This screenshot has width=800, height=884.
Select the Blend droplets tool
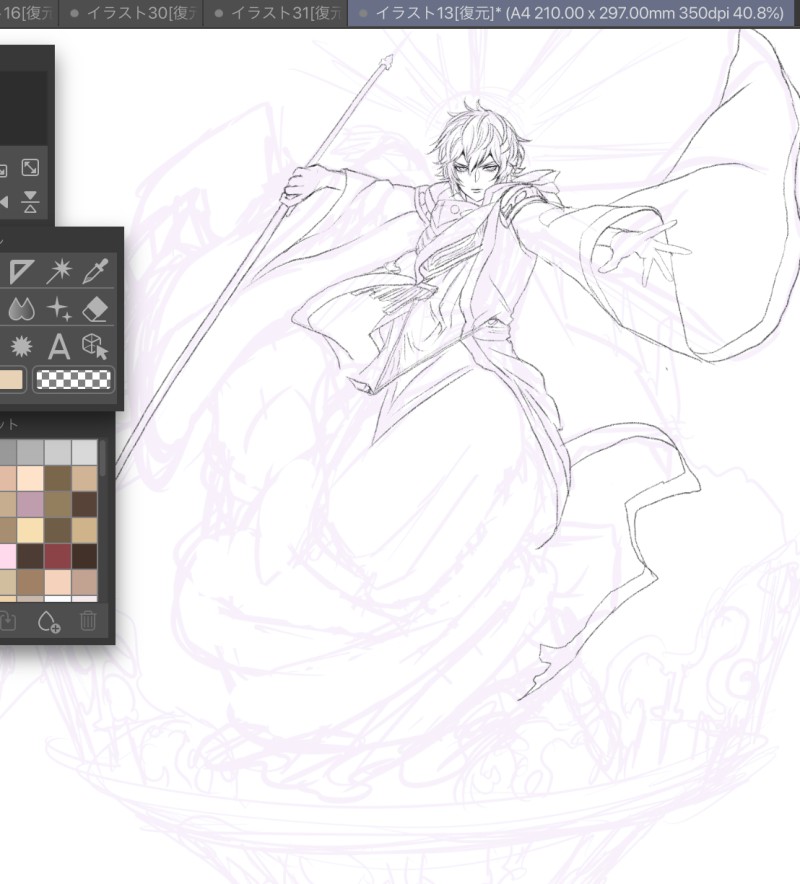pyautogui.click(x=21, y=309)
